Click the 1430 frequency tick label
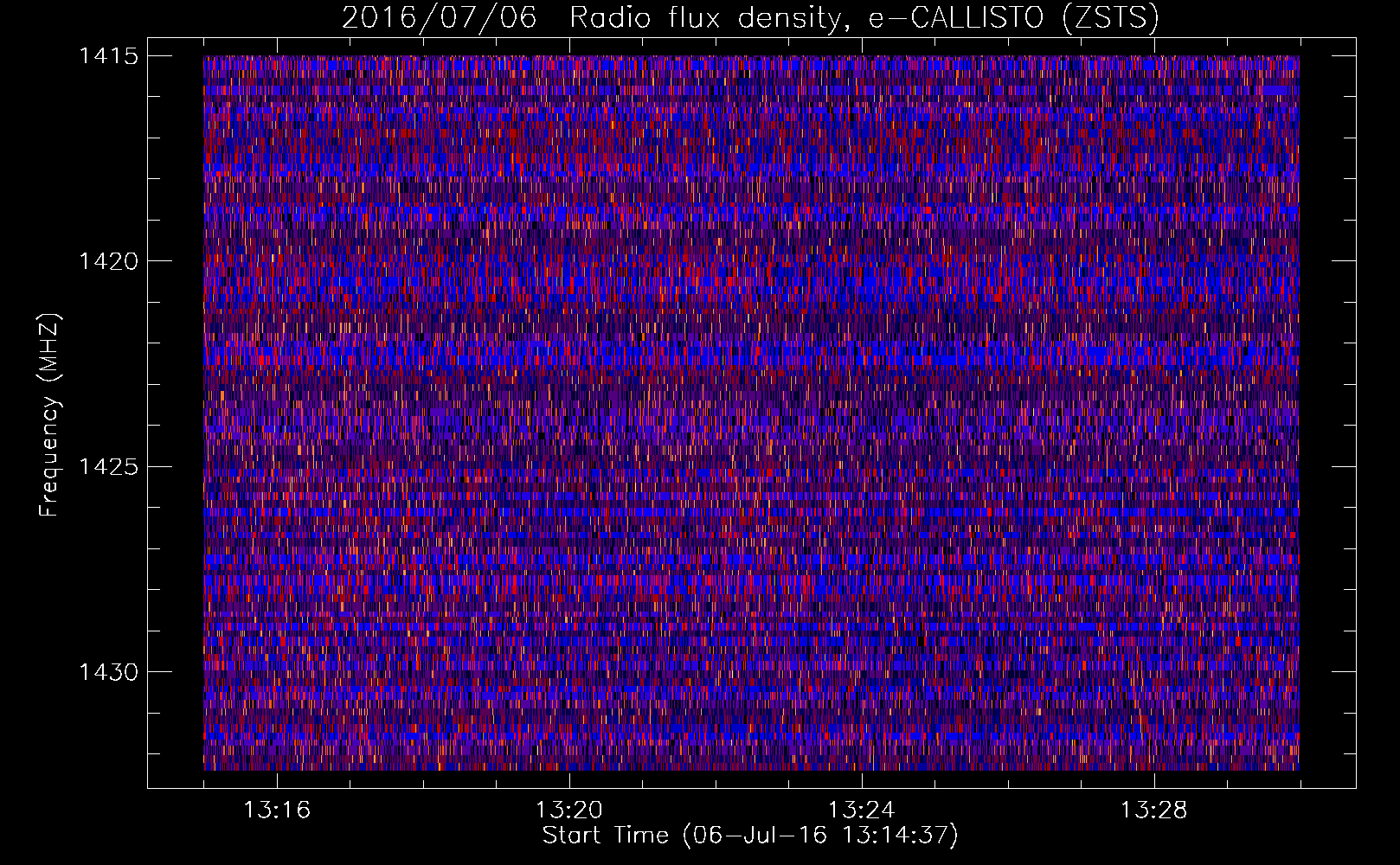1400x865 pixels. tap(109, 672)
